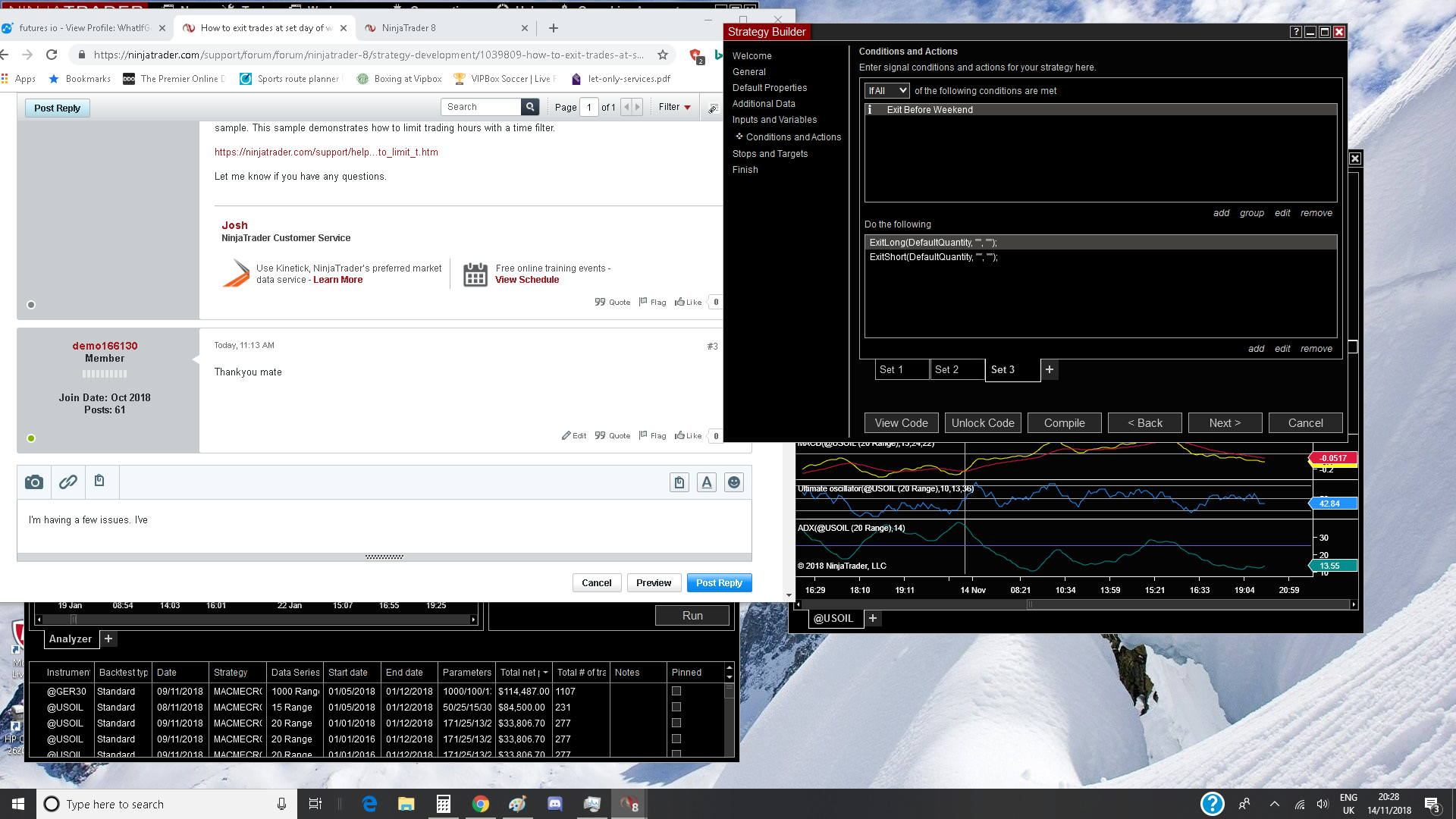Image resolution: width=1456 pixels, height=819 pixels.
Task: Bookmark this page with star icon
Action: point(662,55)
